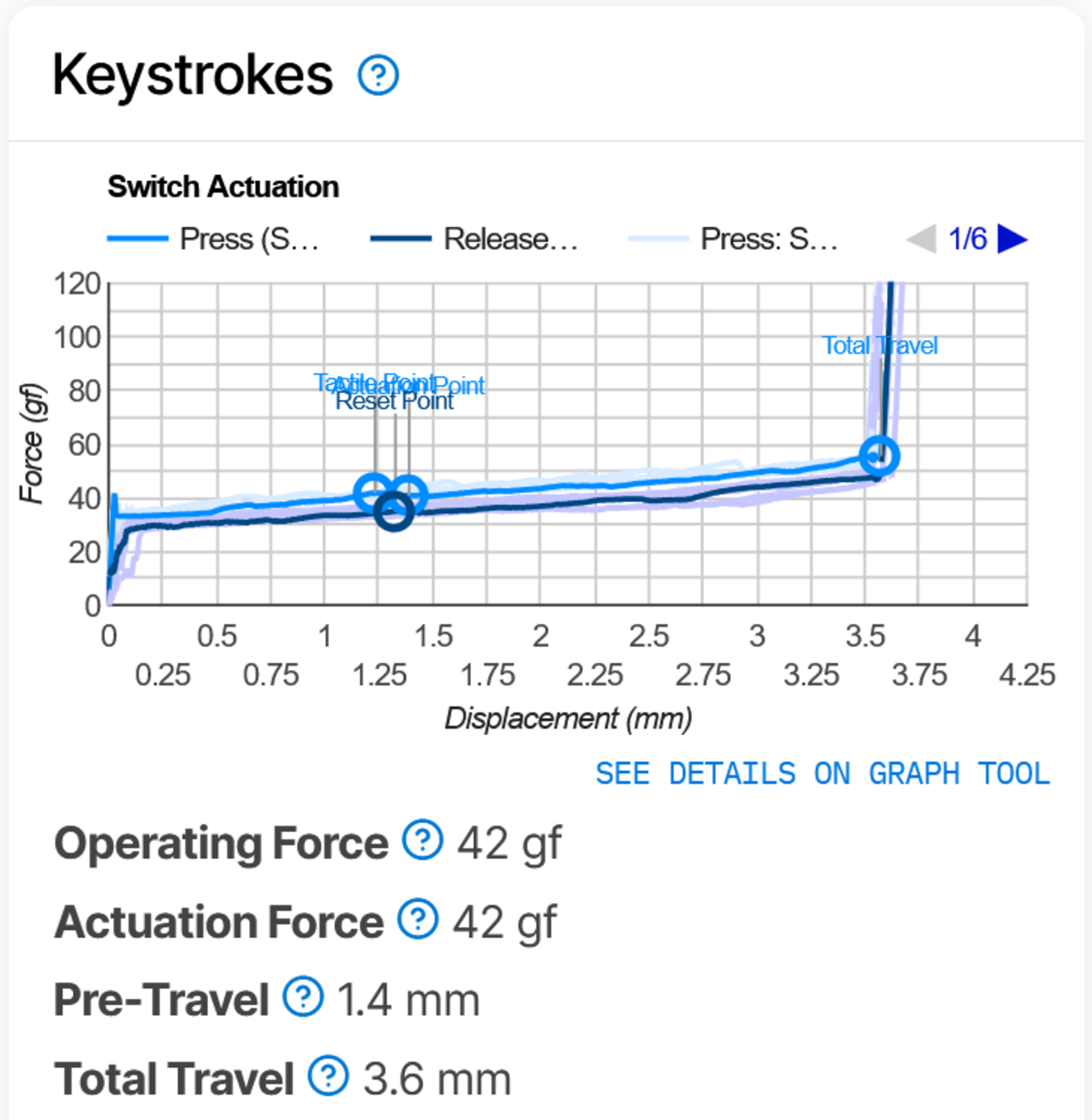Image resolution: width=1092 pixels, height=1120 pixels.
Task: Open the Operating Force help tooltip icon
Action: coord(422,840)
